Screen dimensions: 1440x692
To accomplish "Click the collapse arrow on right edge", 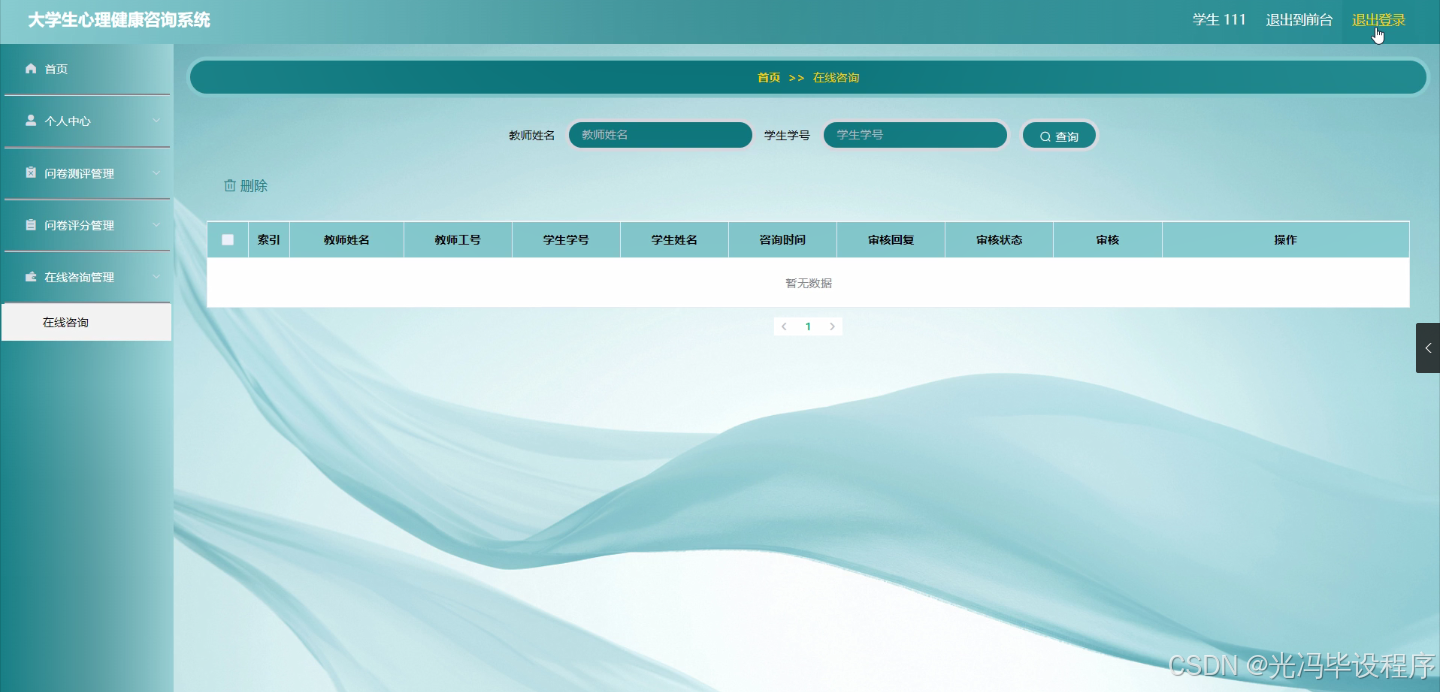I will click(x=1427, y=347).
